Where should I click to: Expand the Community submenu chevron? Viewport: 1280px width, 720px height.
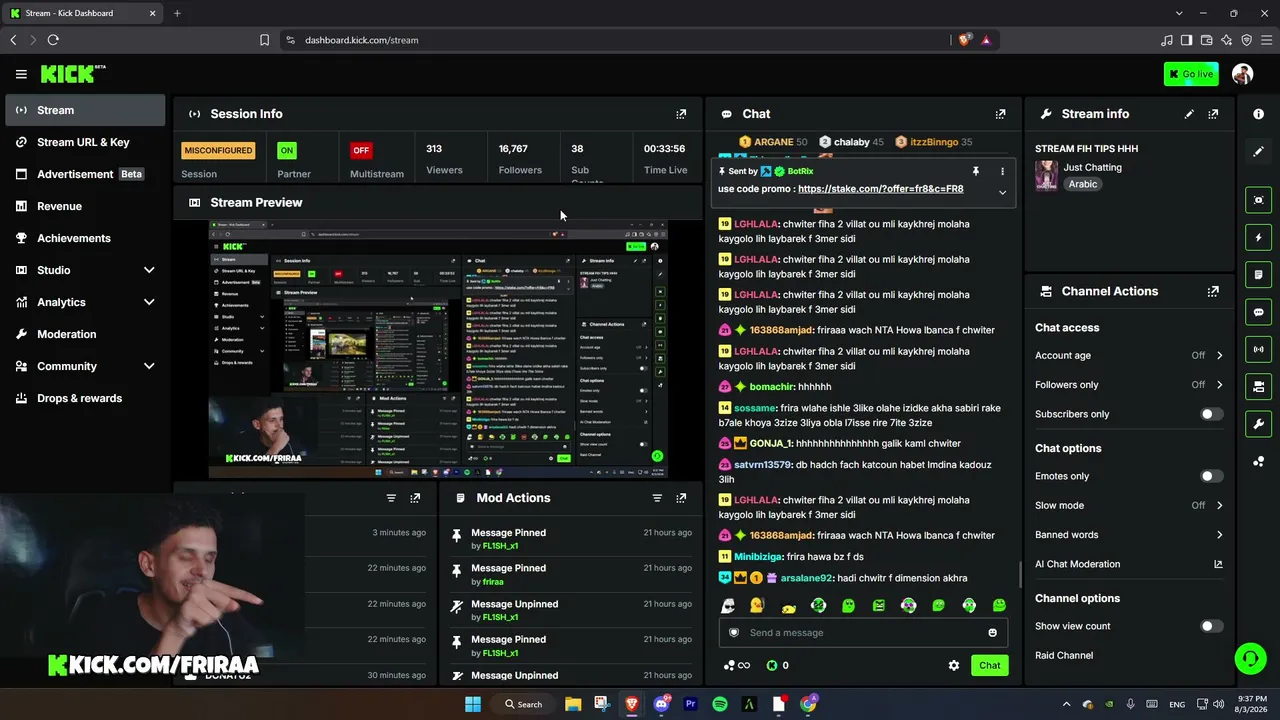tap(149, 366)
